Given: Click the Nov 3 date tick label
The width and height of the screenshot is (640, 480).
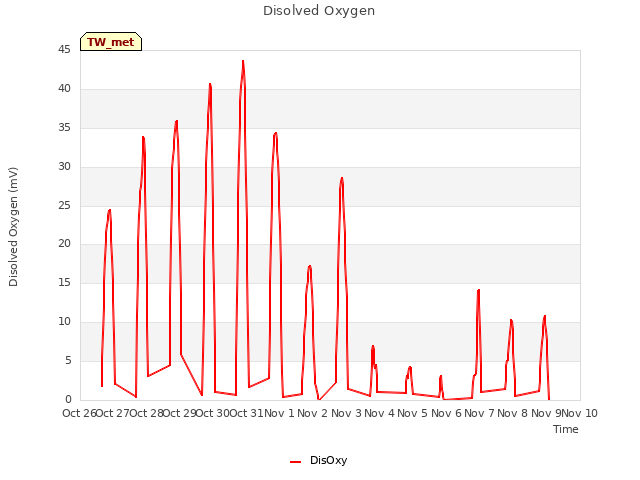Looking at the screenshot, I should click(x=346, y=413).
